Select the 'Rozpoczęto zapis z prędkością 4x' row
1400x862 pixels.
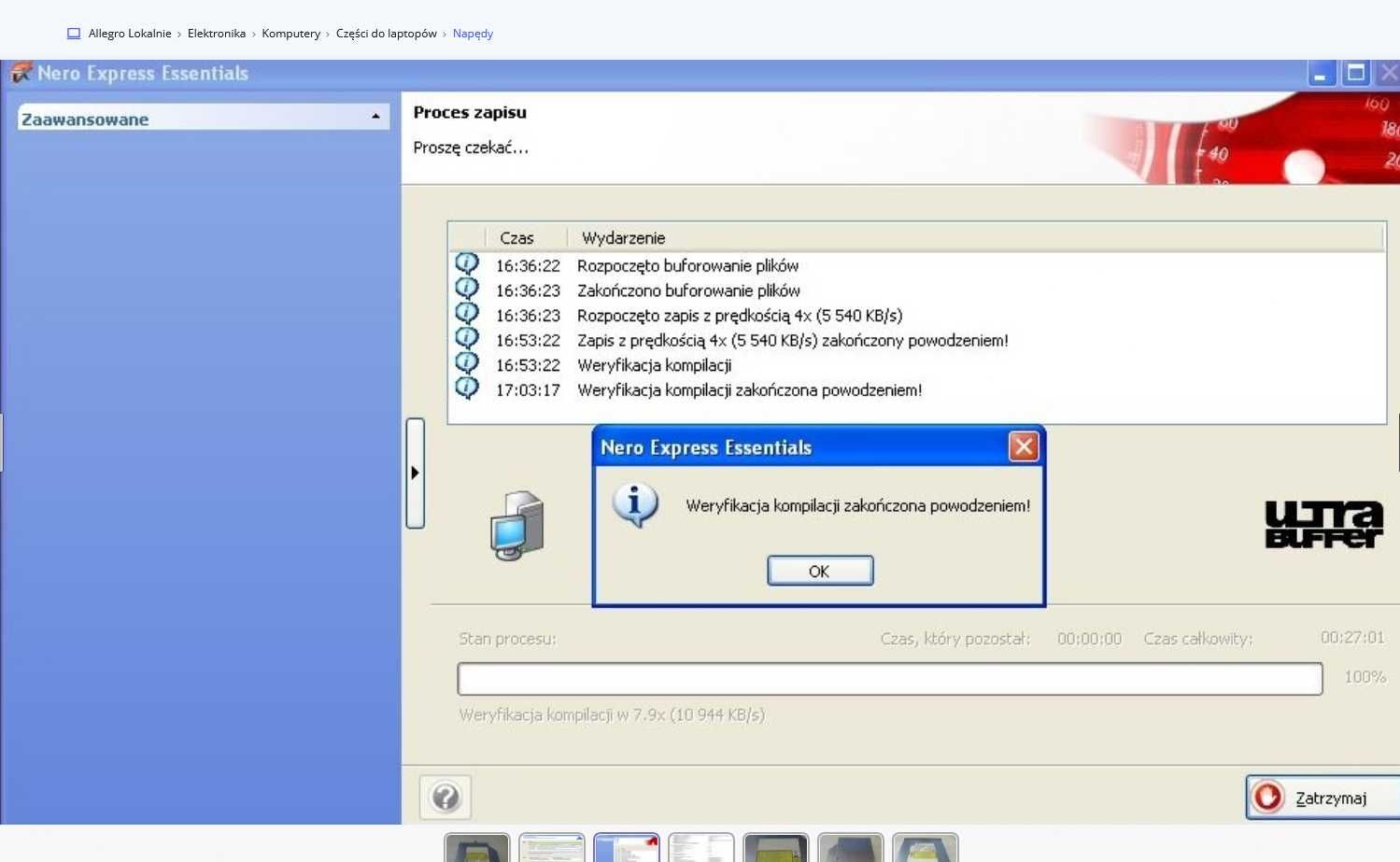coord(917,316)
